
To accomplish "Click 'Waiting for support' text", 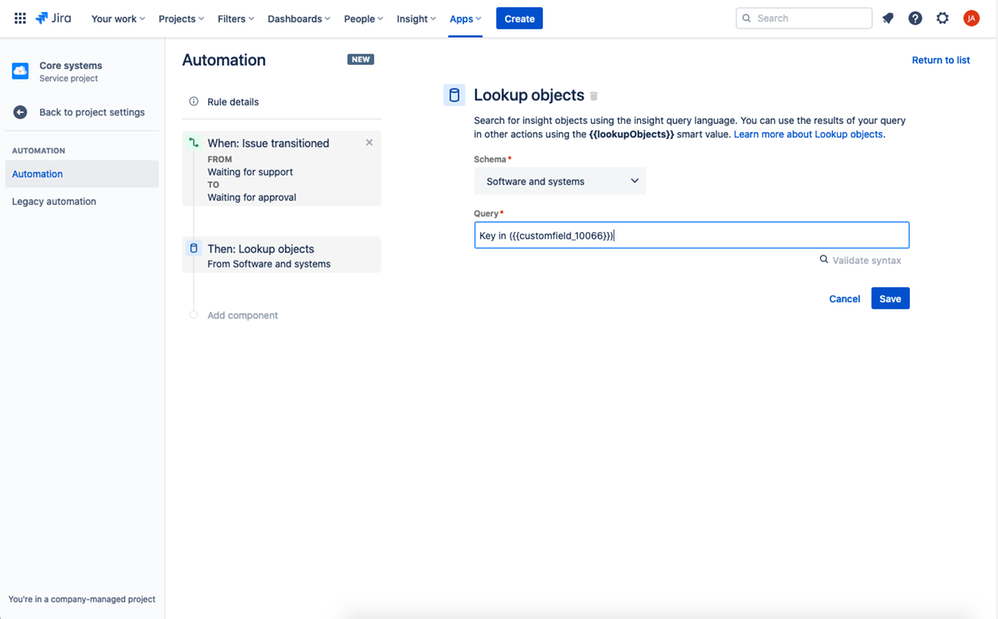I will (250, 172).
